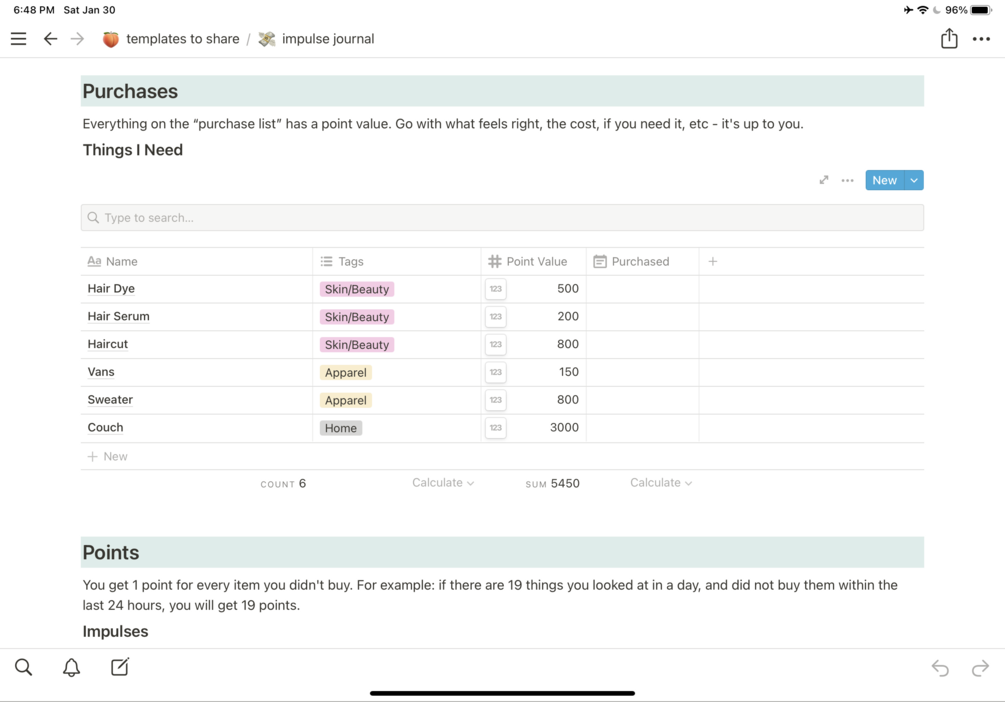Open the database as full page
1005x702 pixels.
(824, 180)
